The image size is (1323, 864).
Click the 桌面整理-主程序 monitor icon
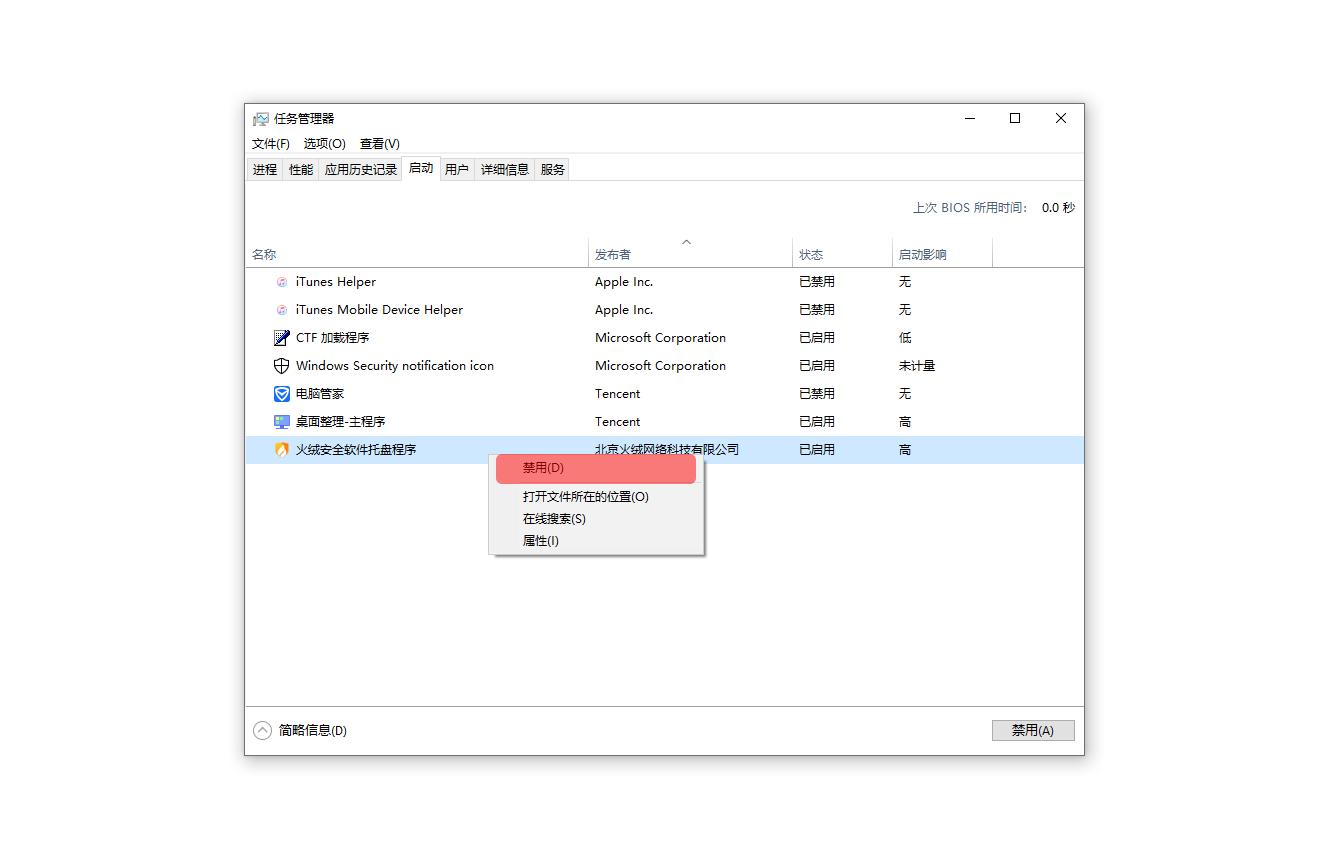[x=281, y=422]
